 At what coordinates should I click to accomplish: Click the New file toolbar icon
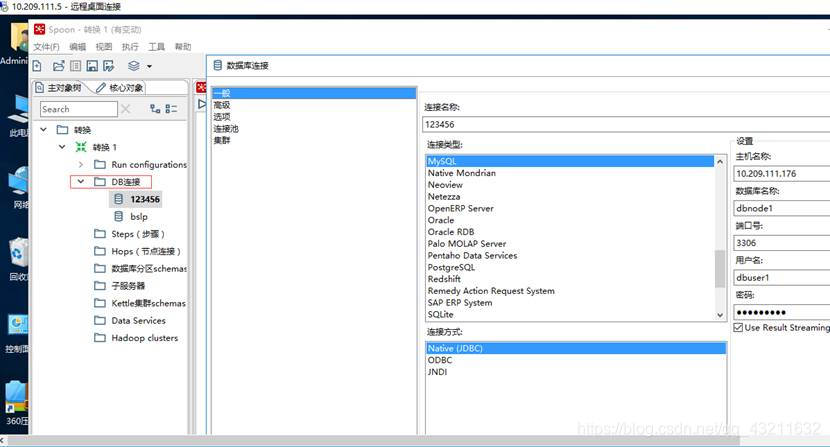(37, 66)
